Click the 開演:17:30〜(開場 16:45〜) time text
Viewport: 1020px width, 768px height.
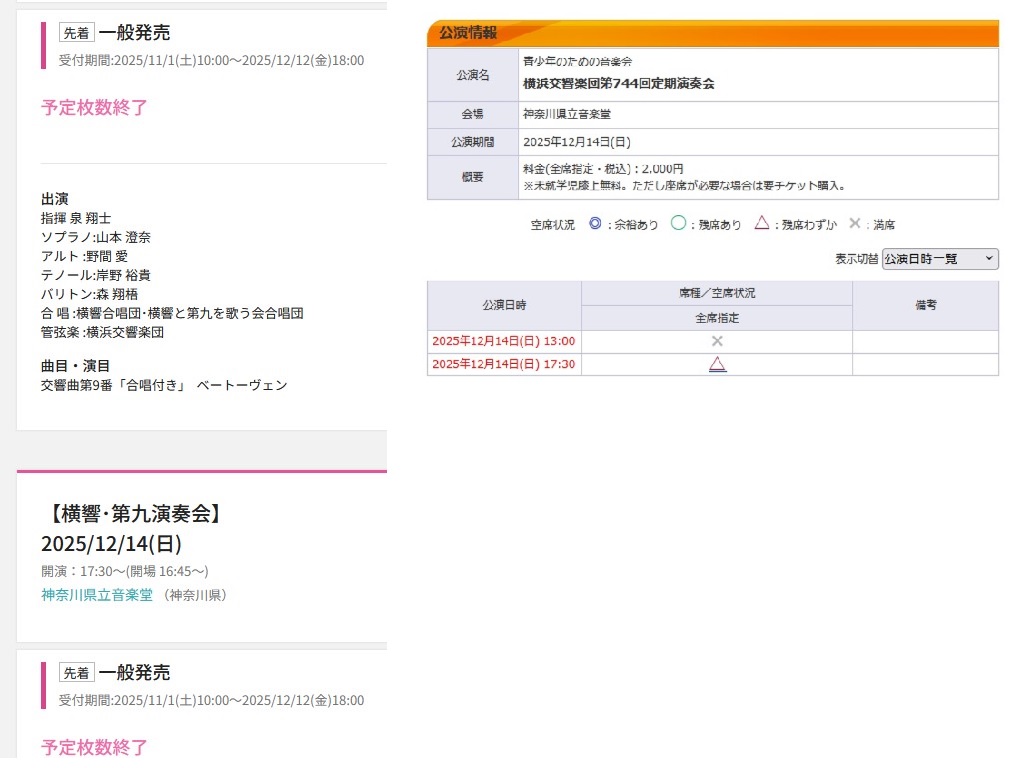[x=125, y=571]
